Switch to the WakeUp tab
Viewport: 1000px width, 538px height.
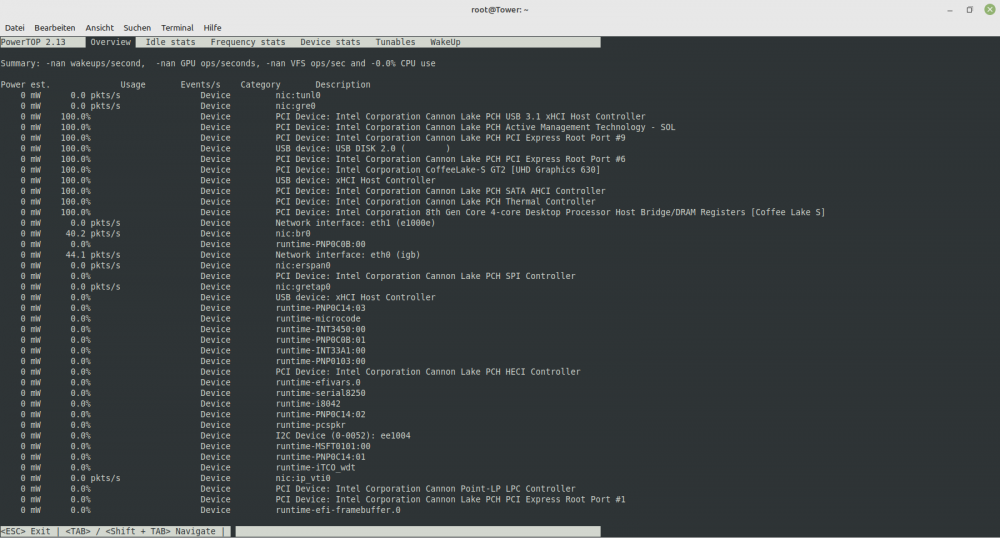pyautogui.click(x=445, y=42)
